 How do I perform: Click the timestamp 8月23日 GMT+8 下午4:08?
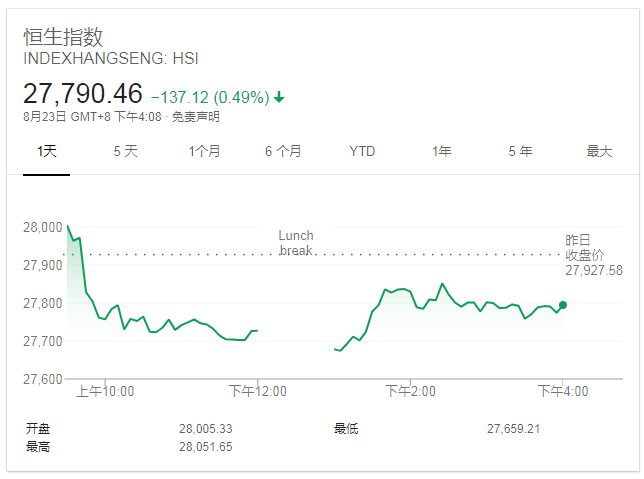tap(92, 117)
